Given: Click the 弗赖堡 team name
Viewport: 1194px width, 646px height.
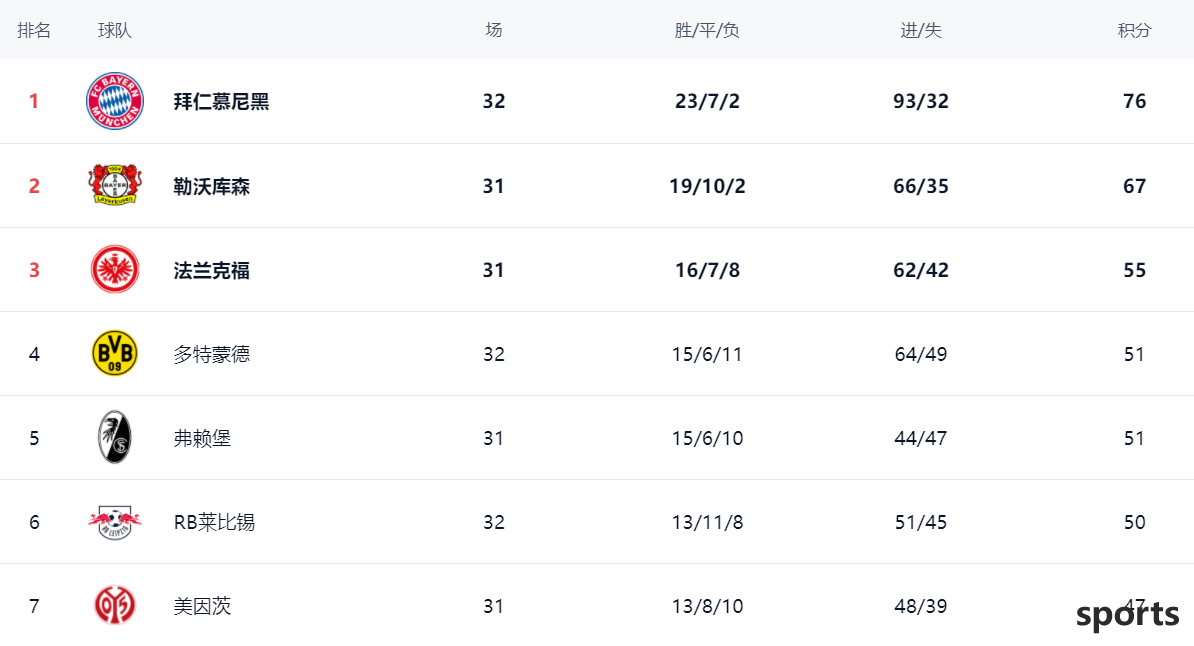Looking at the screenshot, I should point(203,438).
